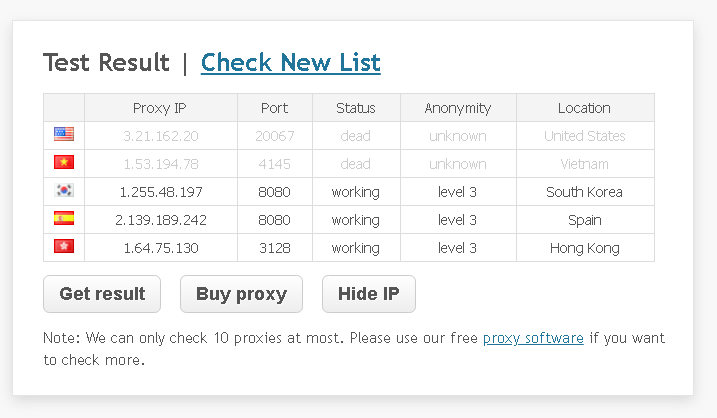Click the Test Result heading

pyautogui.click(x=106, y=63)
